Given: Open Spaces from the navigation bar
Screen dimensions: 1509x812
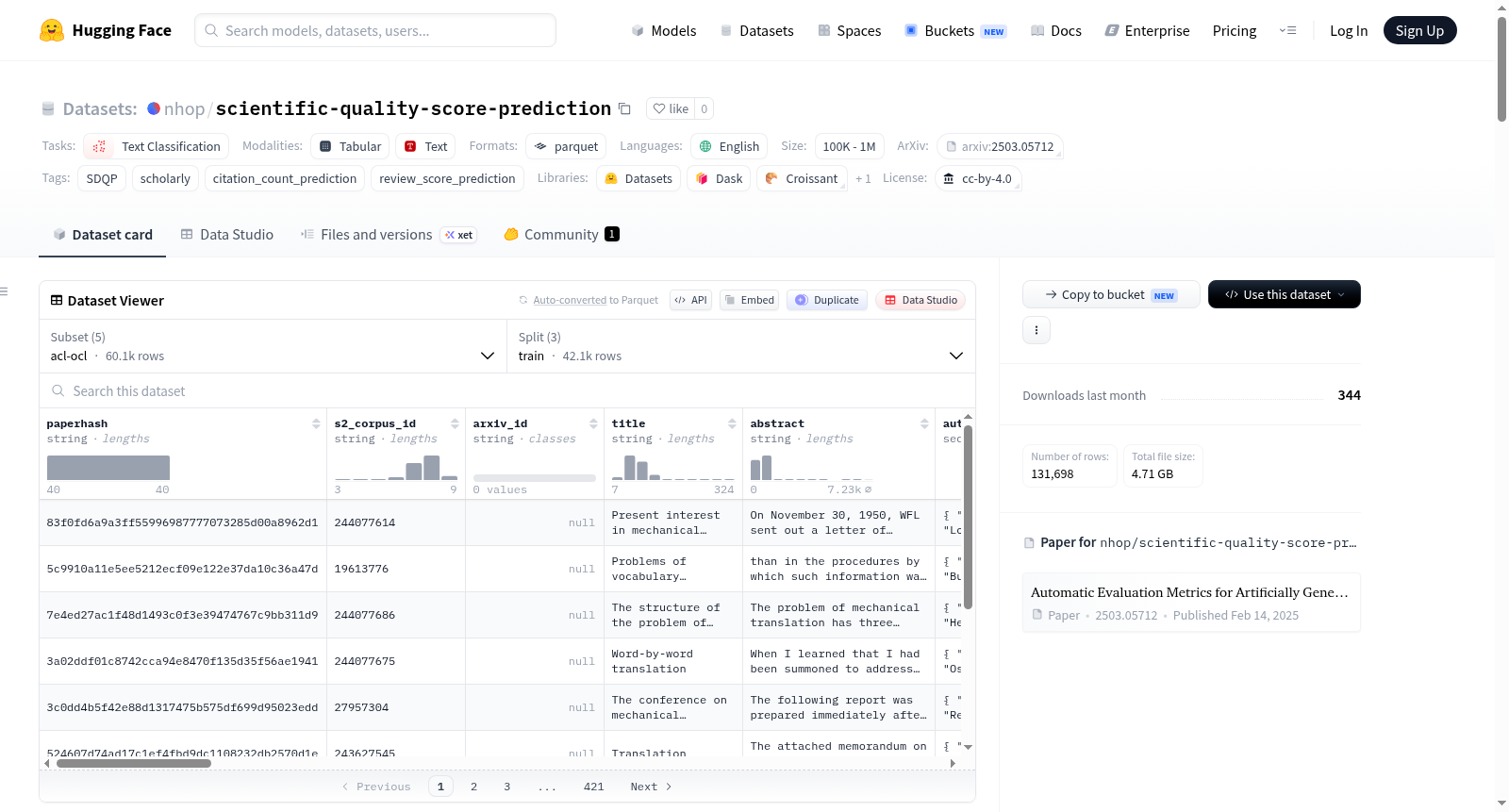Looking at the screenshot, I should 849,30.
